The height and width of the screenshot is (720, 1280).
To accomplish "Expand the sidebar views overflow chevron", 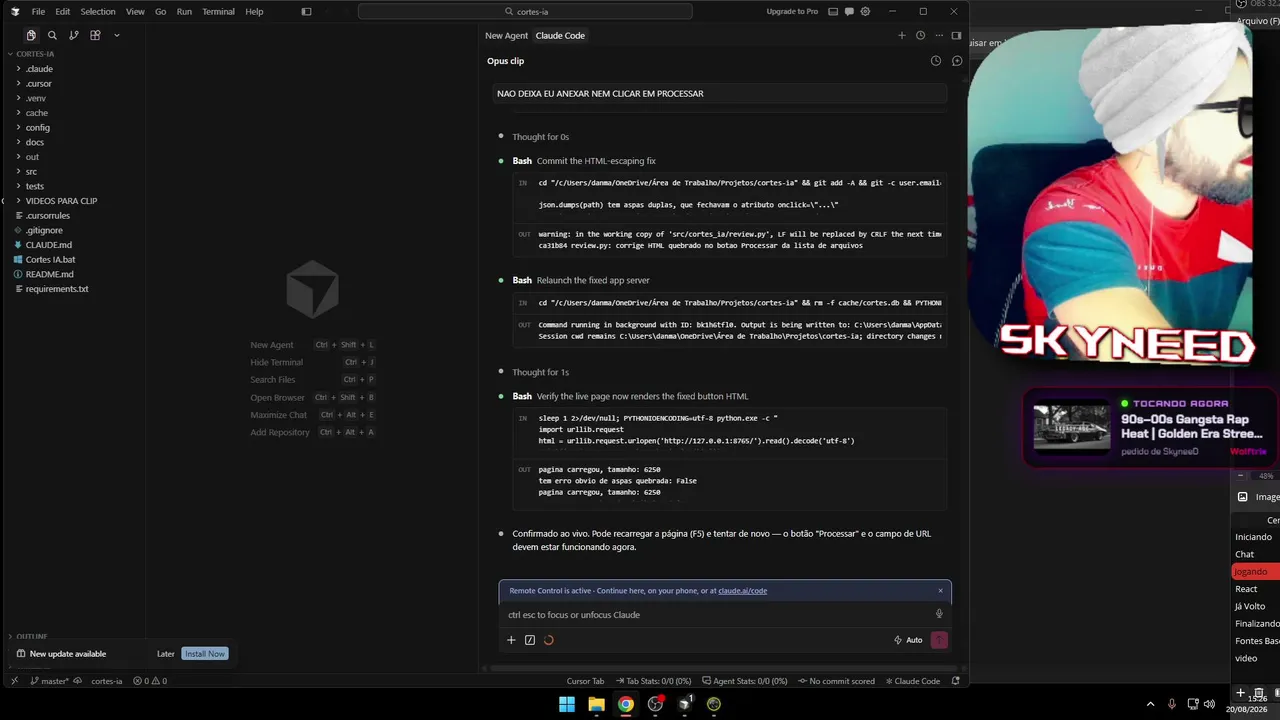I will [116, 35].
